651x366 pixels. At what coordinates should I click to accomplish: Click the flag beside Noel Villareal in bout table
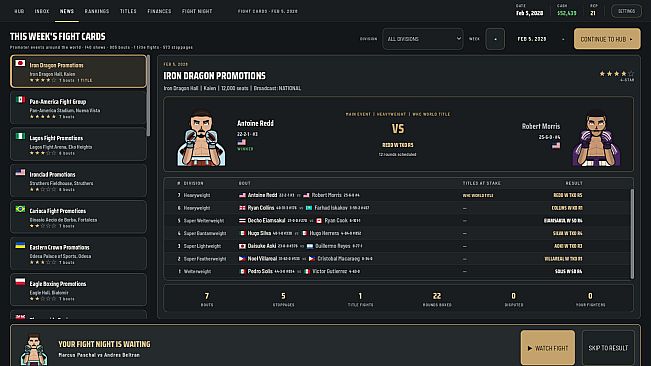pyautogui.click(x=242, y=259)
